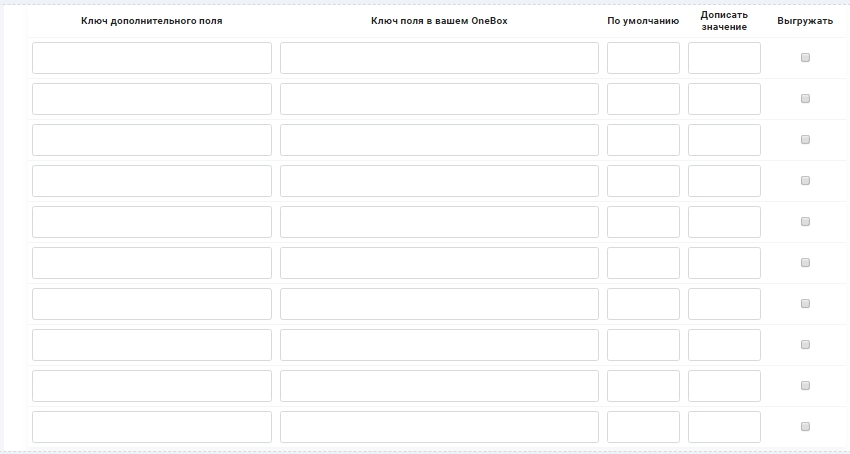Image resolution: width=850 pixels, height=454 pixels.
Task: Click ninth row Ключ поля в вашем OneBox field
Action: point(439,386)
